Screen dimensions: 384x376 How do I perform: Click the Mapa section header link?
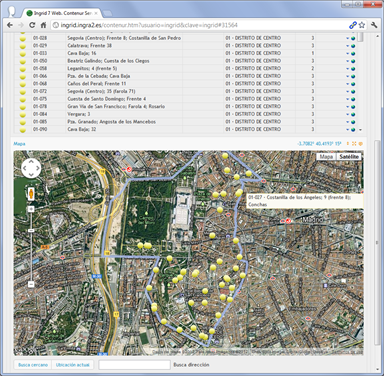click(x=19, y=144)
